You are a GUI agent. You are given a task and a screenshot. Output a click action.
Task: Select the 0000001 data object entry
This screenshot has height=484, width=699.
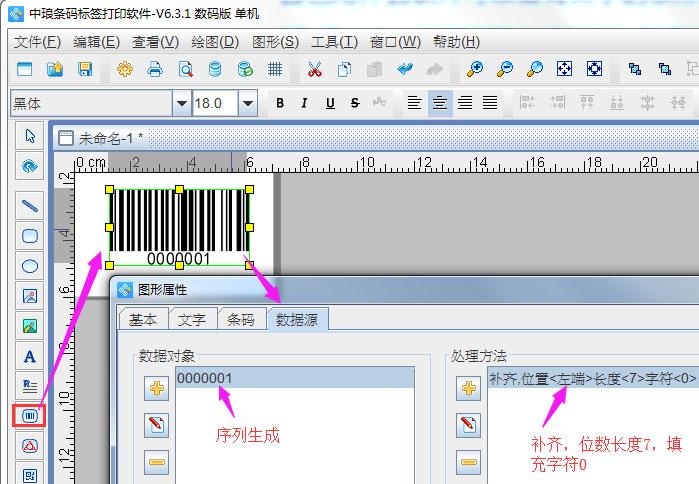[x=295, y=378]
